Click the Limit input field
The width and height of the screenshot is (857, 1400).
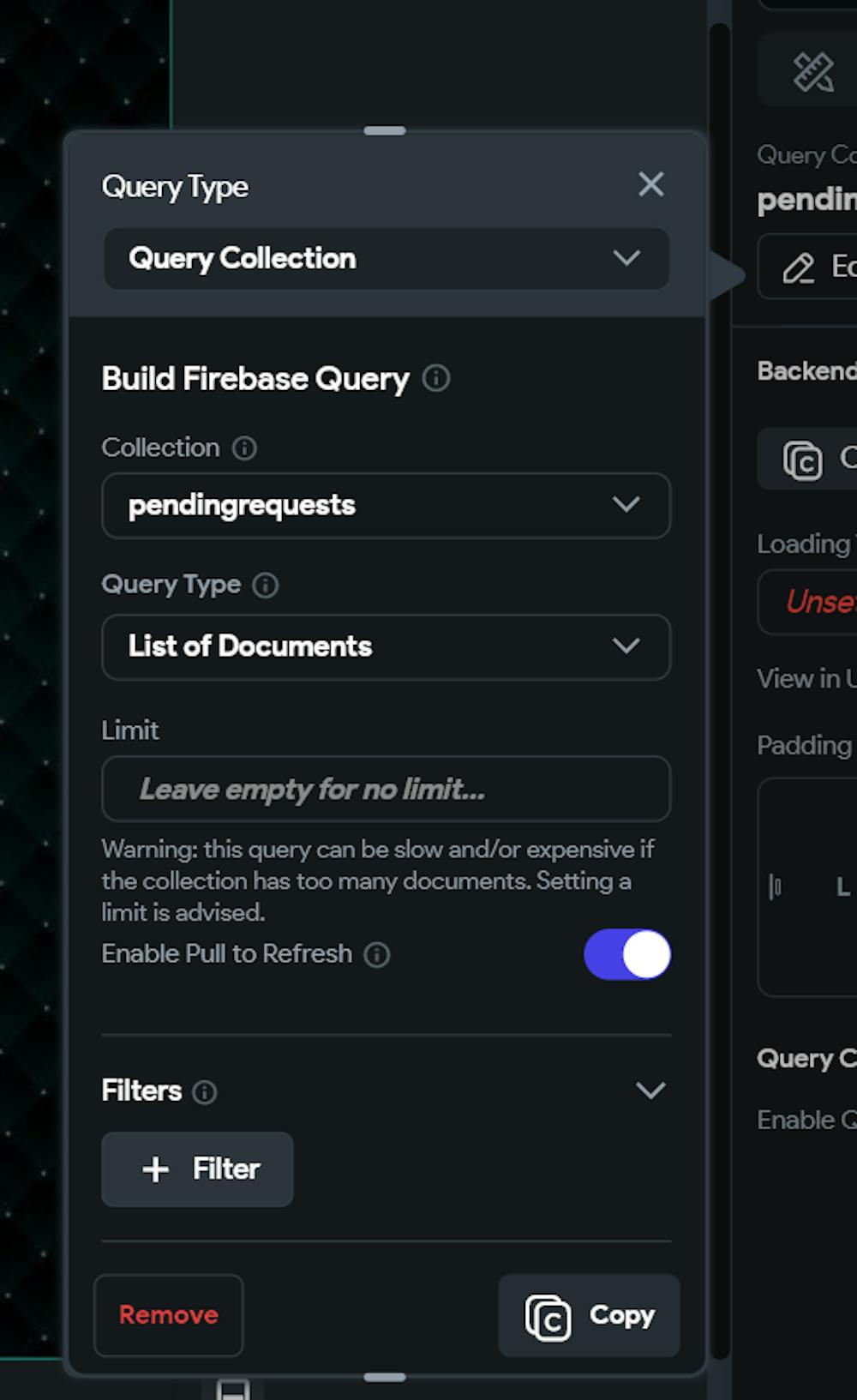click(386, 789)
